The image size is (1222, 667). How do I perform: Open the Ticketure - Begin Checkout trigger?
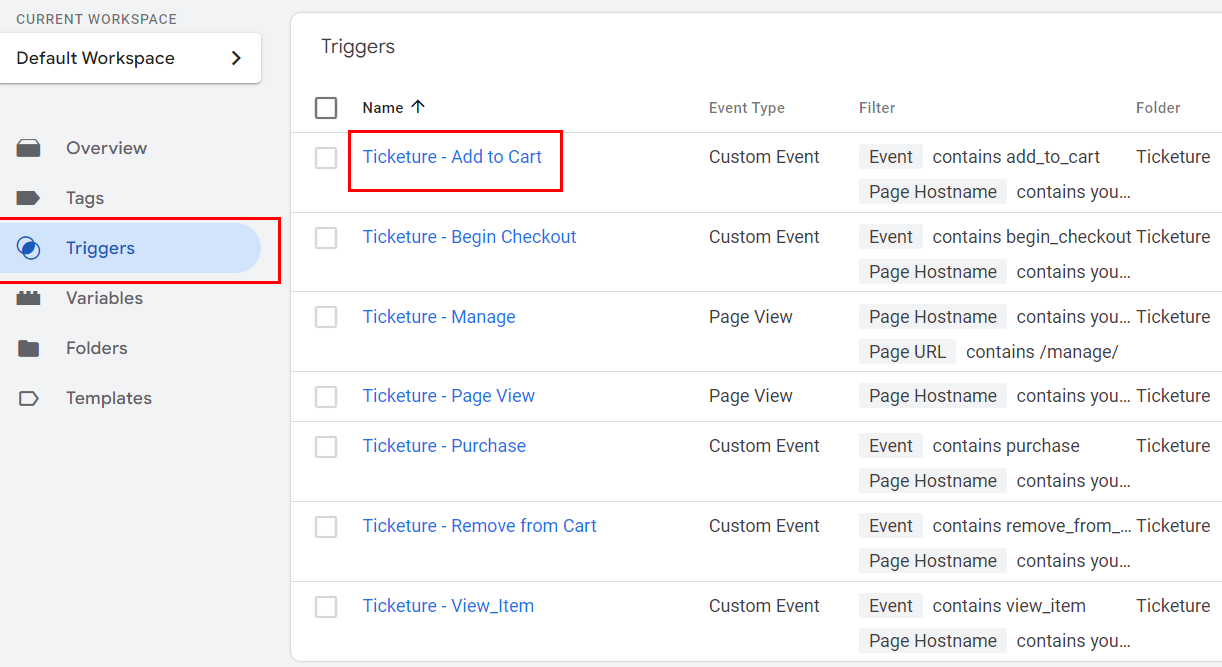tap(469, 237)
